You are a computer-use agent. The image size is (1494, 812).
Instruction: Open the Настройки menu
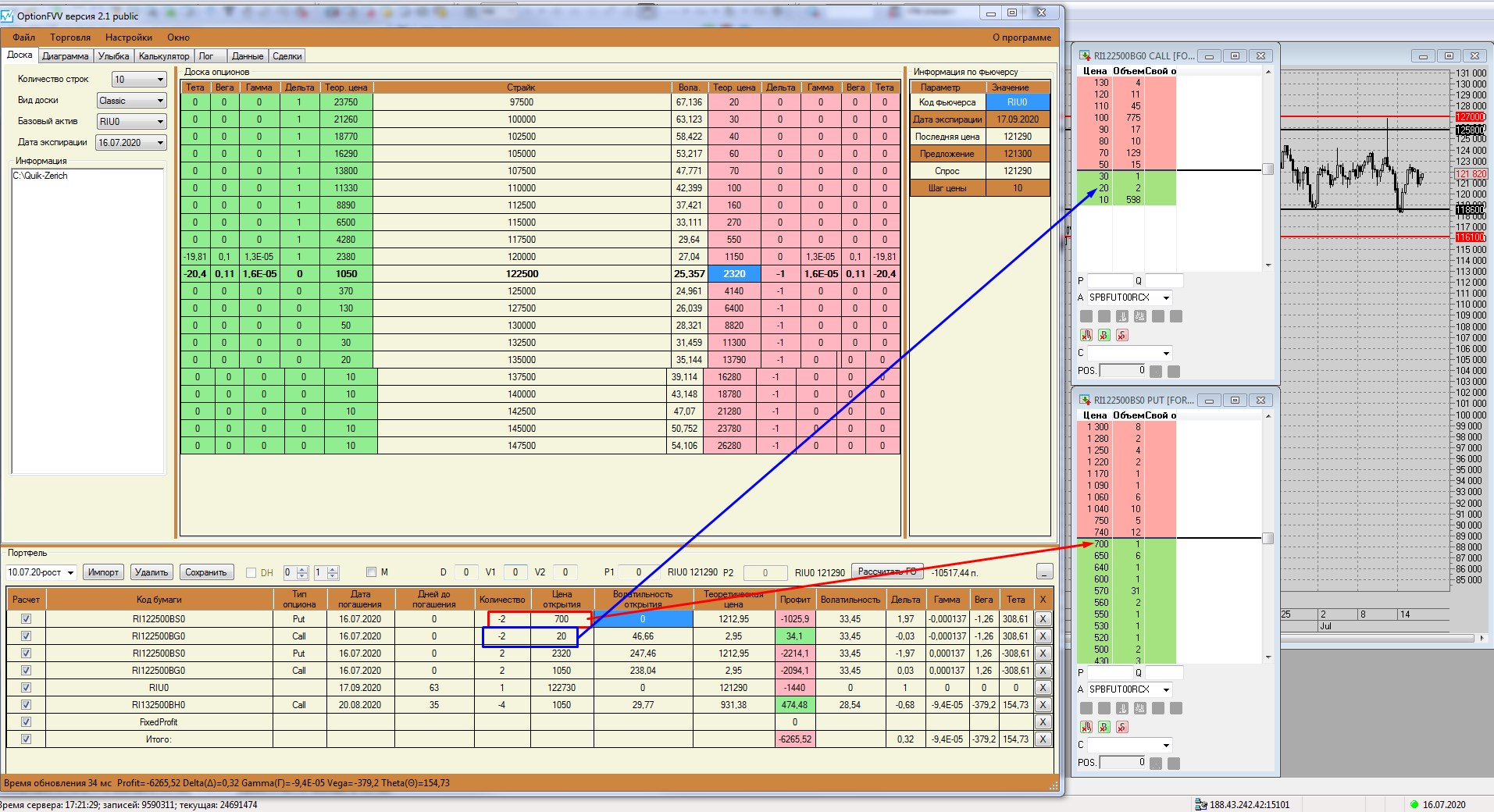(x=129, y=37)
